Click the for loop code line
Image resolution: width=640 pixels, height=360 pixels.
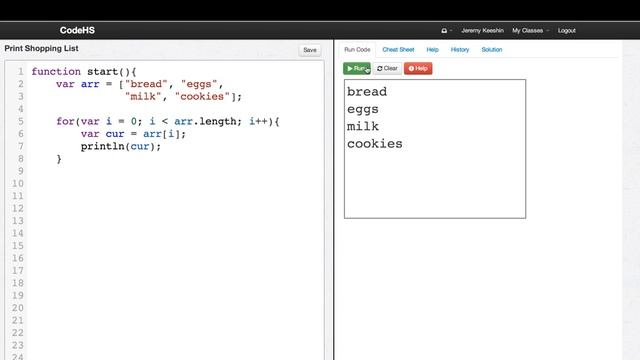click(x=168, y=121)
